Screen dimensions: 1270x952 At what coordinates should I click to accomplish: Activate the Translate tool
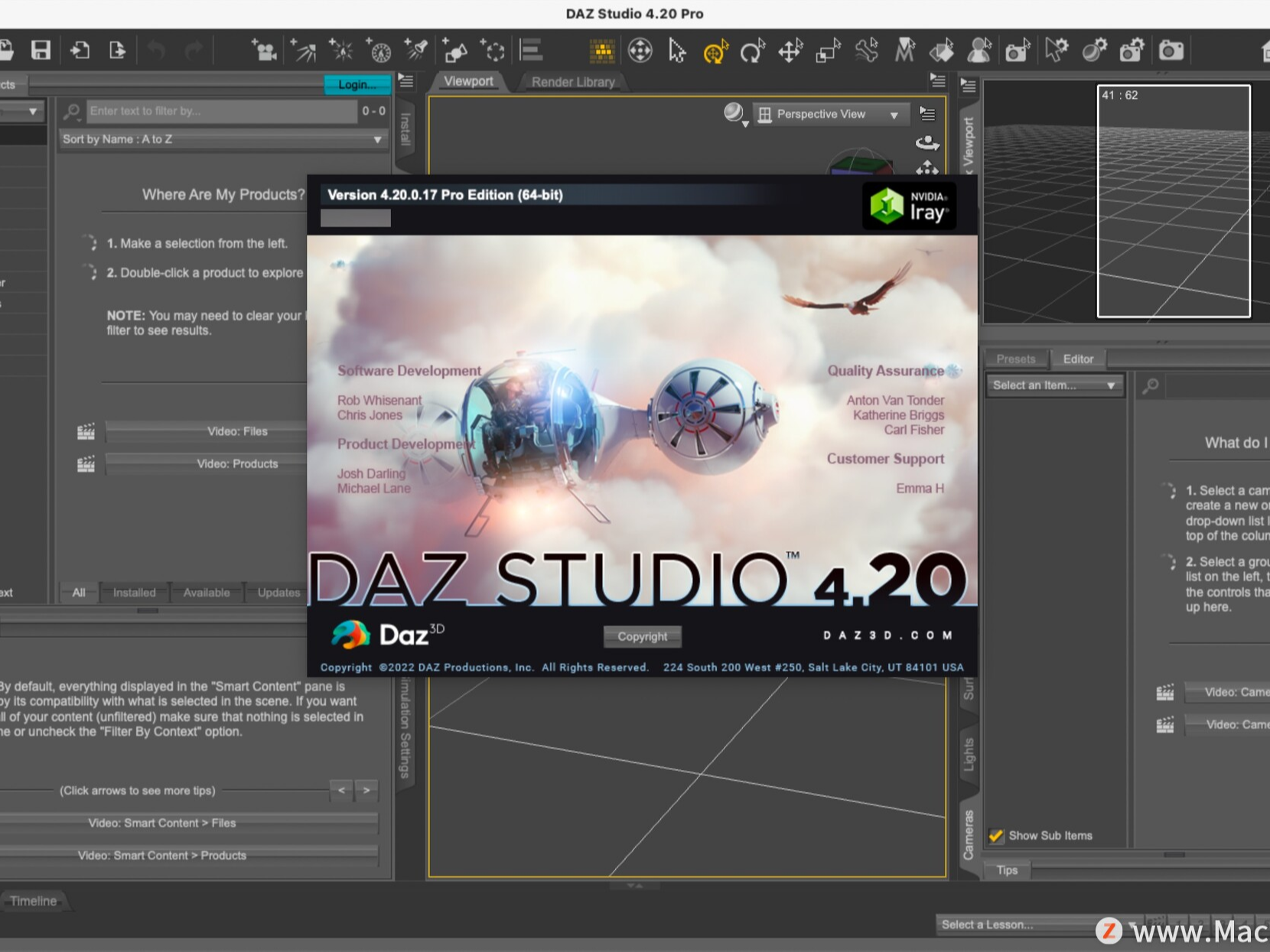[790, 50]
